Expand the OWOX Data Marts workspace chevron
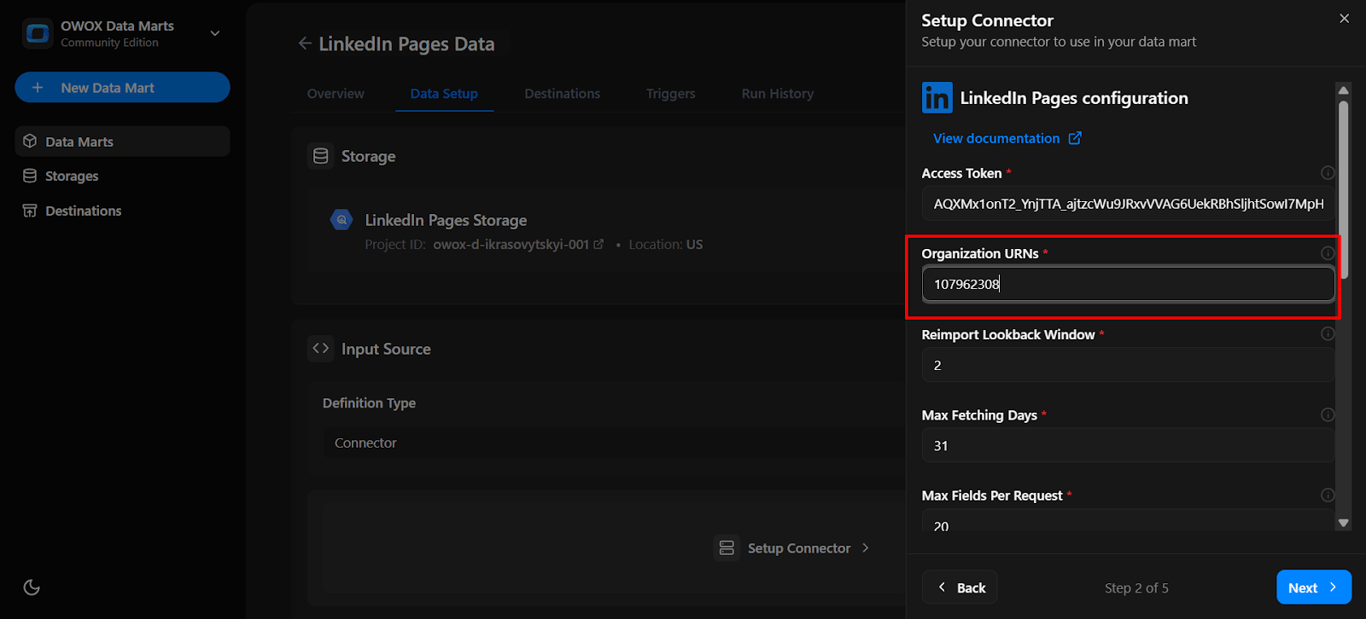The height and width of the screenshot is (619, 1366). pos(215,34)
